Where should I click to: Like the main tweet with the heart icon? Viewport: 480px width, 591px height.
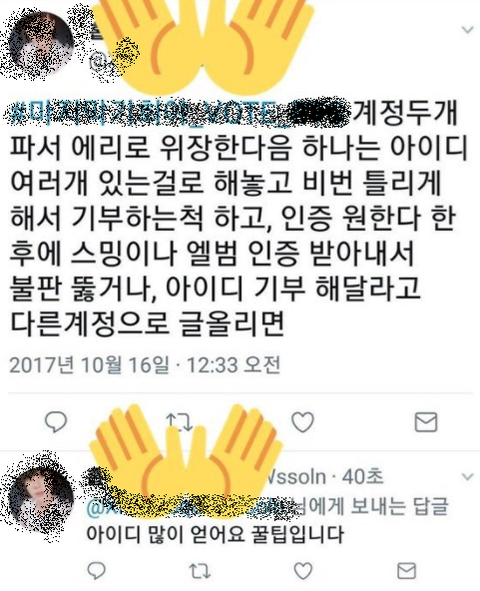(x=303, y=422)
